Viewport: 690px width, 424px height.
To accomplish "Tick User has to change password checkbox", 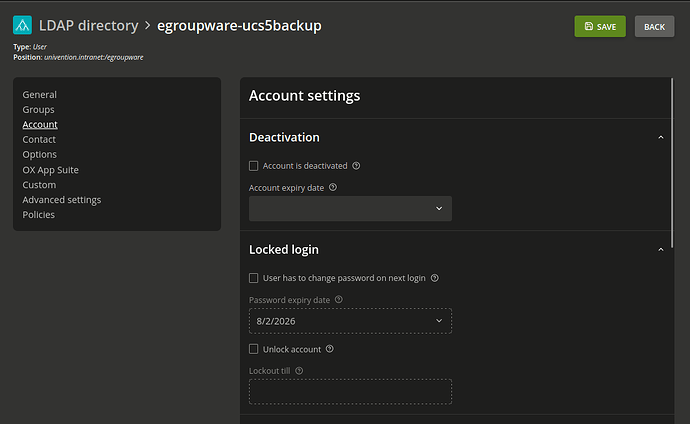I will (x=254, y=278).
